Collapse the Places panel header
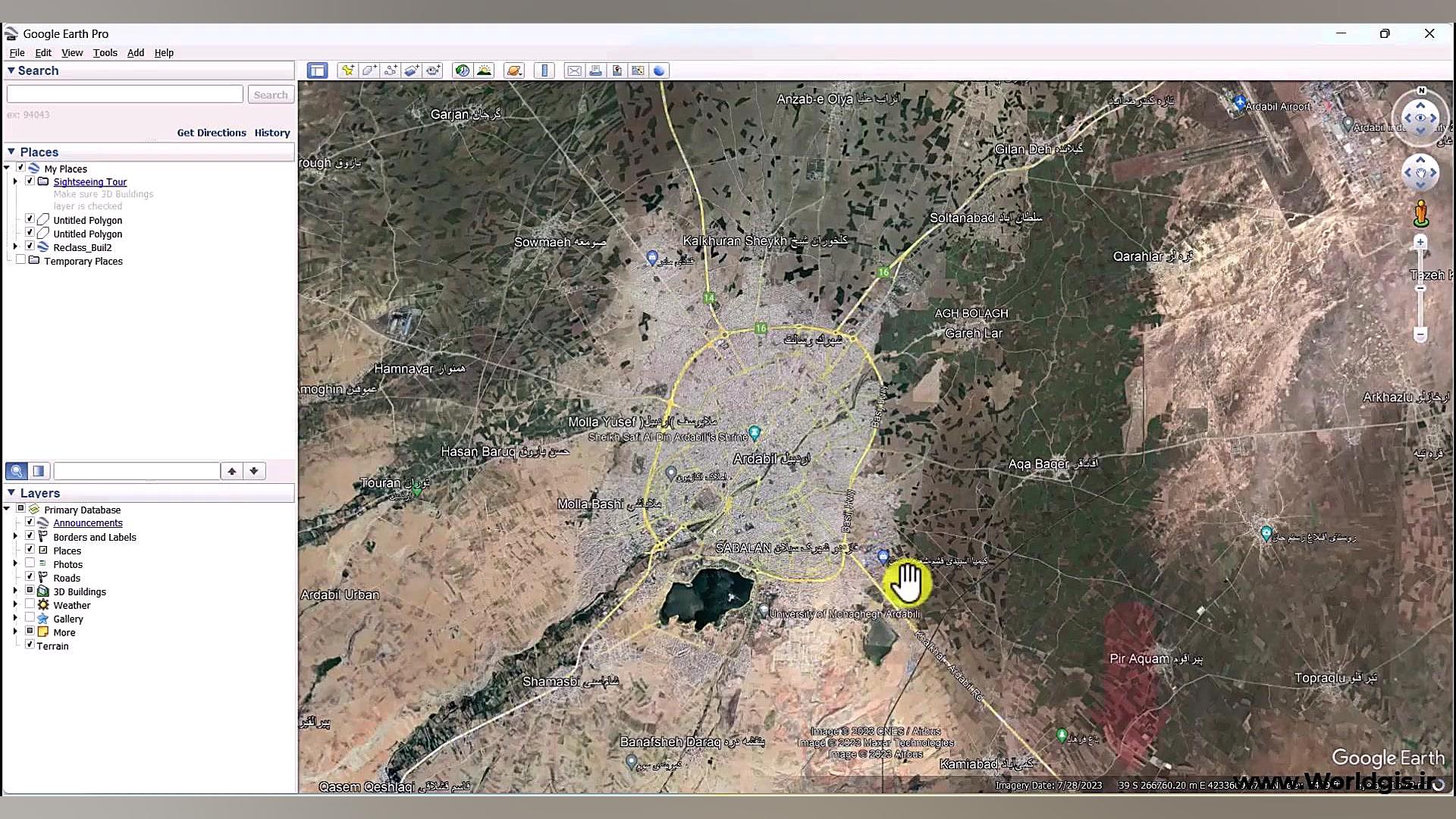The image size is (1456, 819). pyautogui.click(x=11, y=152)
